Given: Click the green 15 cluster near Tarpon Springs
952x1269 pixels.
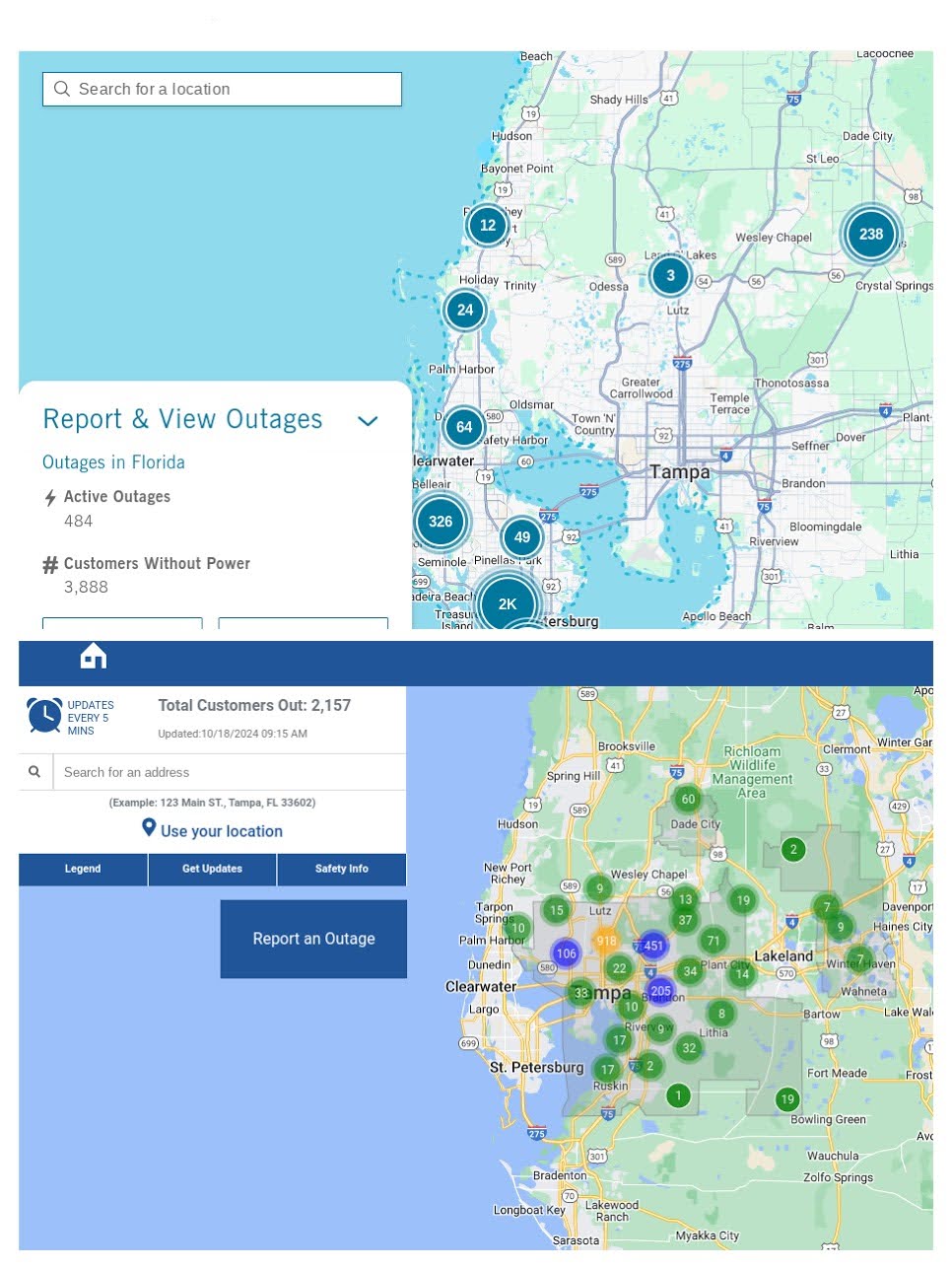Looking at the screenshot, I should pos(557,910).
